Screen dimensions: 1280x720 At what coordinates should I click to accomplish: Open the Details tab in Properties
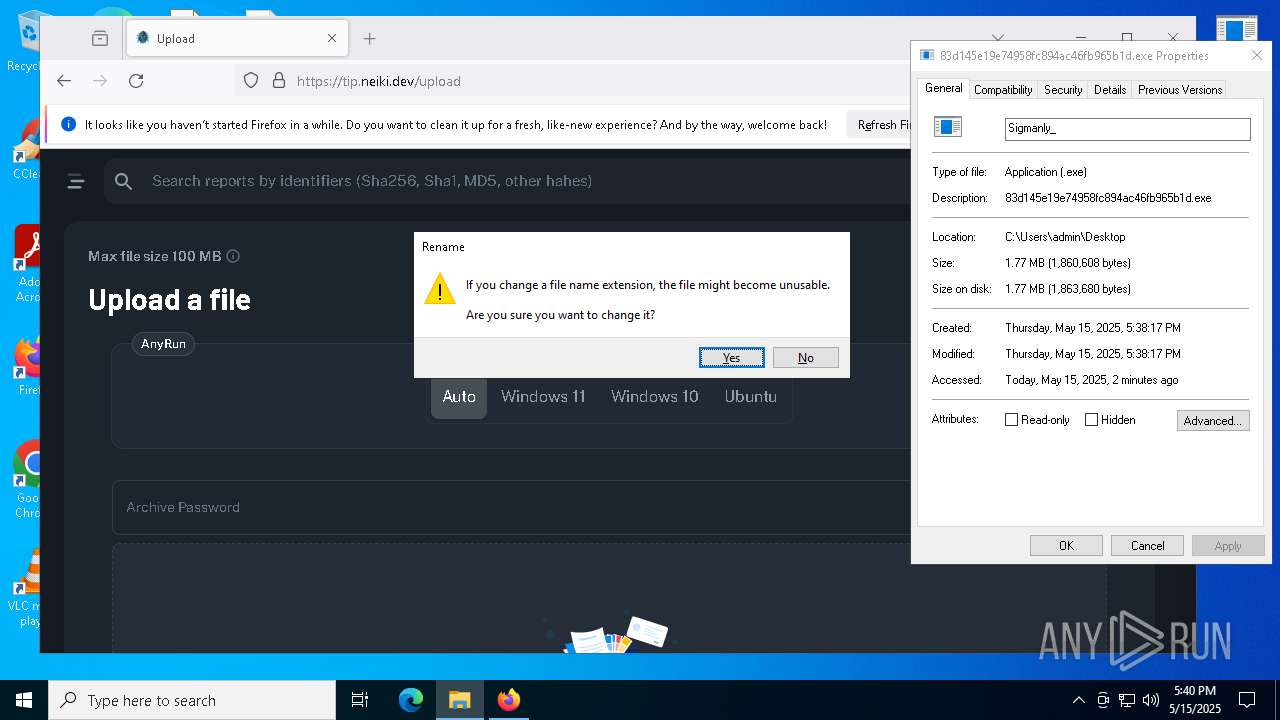(x=1110, y=89)
